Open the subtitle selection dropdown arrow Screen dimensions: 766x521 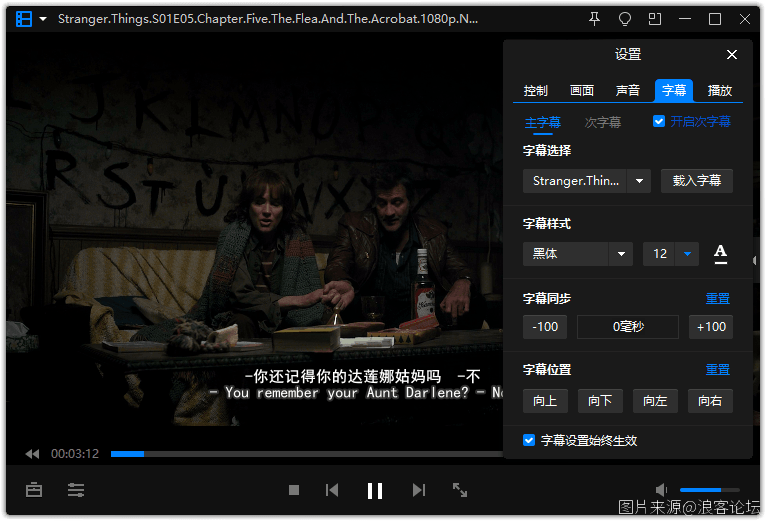point(639,181)
